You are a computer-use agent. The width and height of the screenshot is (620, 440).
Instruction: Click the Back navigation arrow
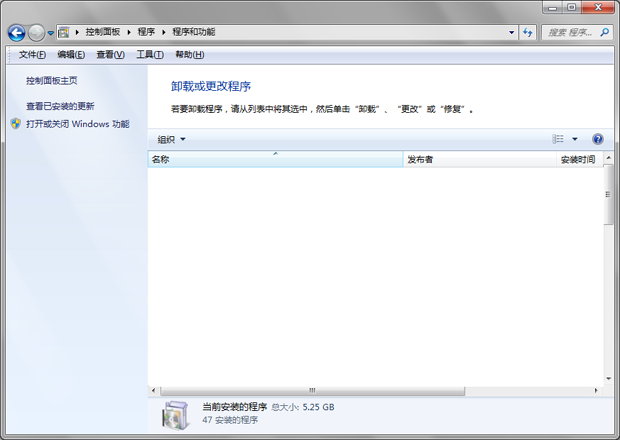pyautogui.click(x=16, y=32)
